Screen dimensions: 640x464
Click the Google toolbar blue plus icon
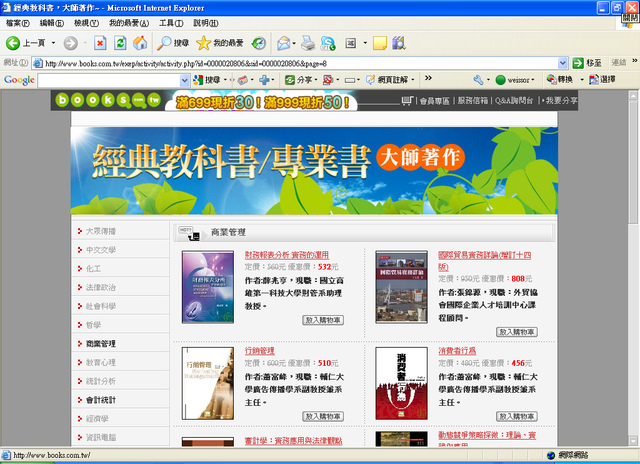264,80
